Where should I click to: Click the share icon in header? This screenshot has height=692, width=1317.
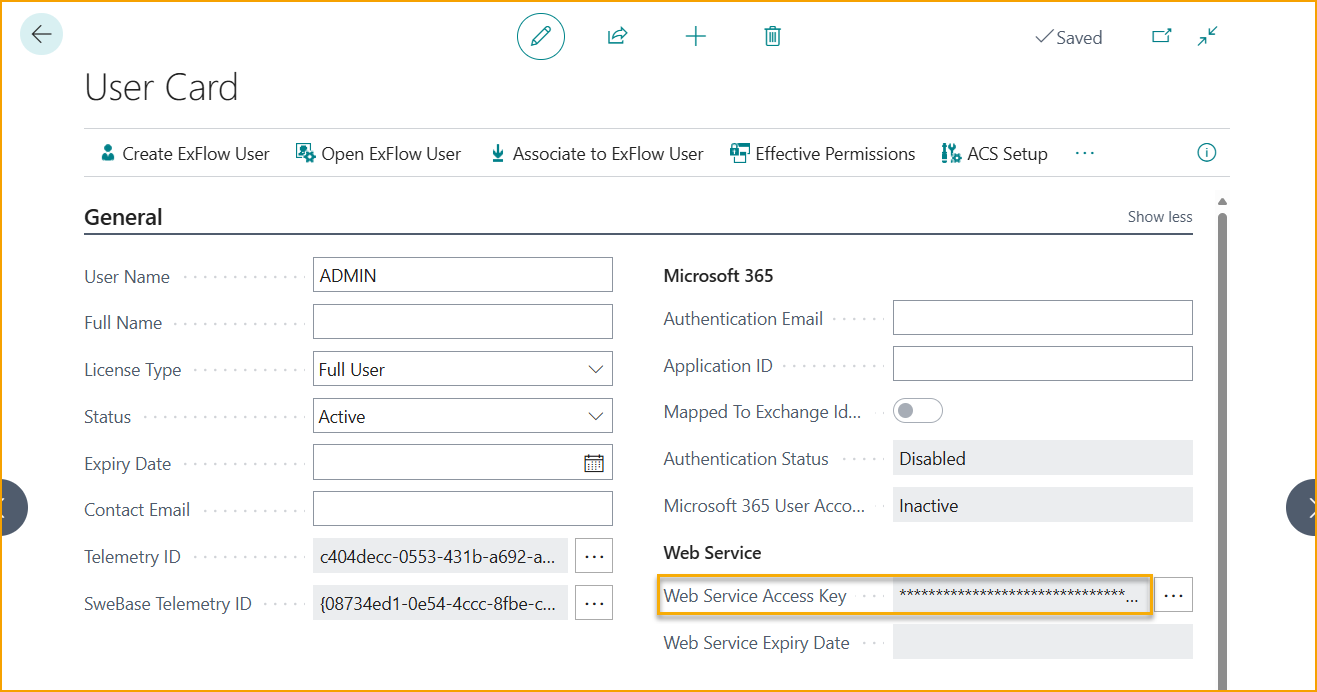coord(617,37)
